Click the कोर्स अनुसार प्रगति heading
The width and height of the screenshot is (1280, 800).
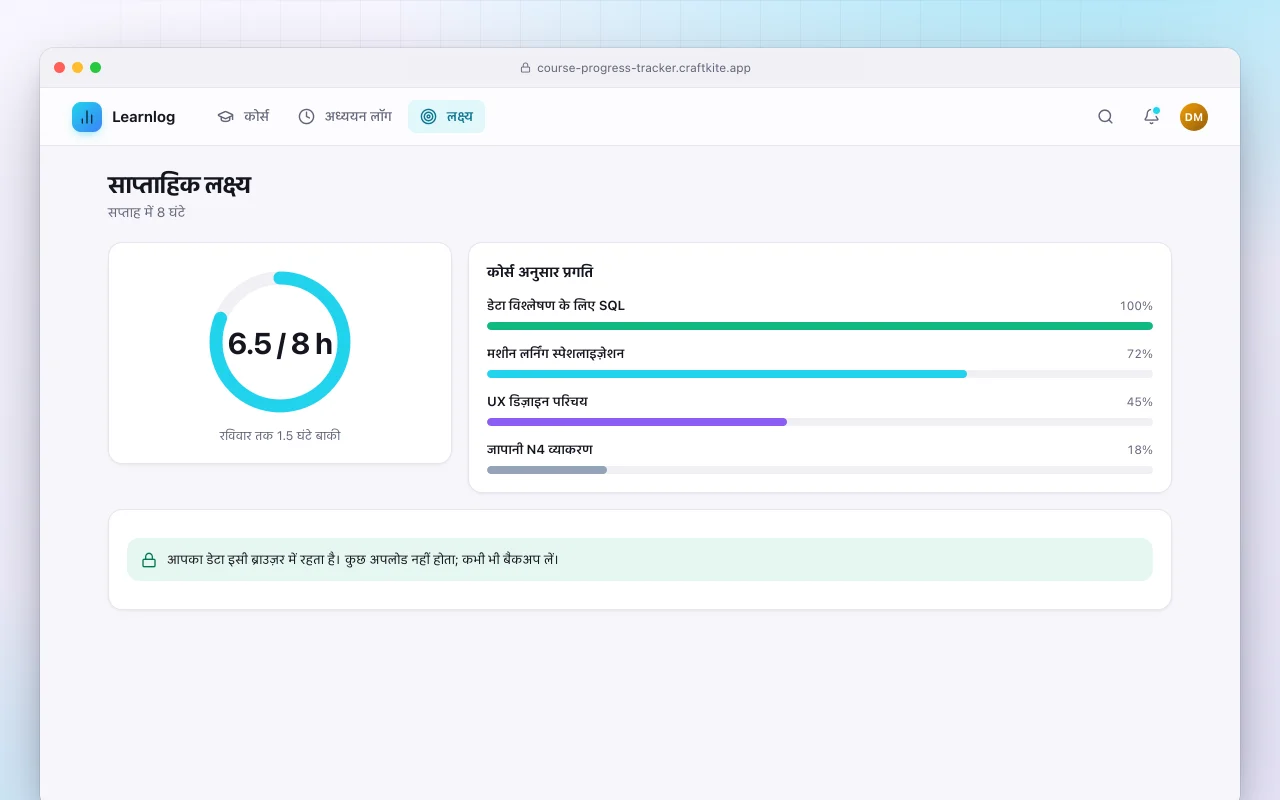(540, 272)
